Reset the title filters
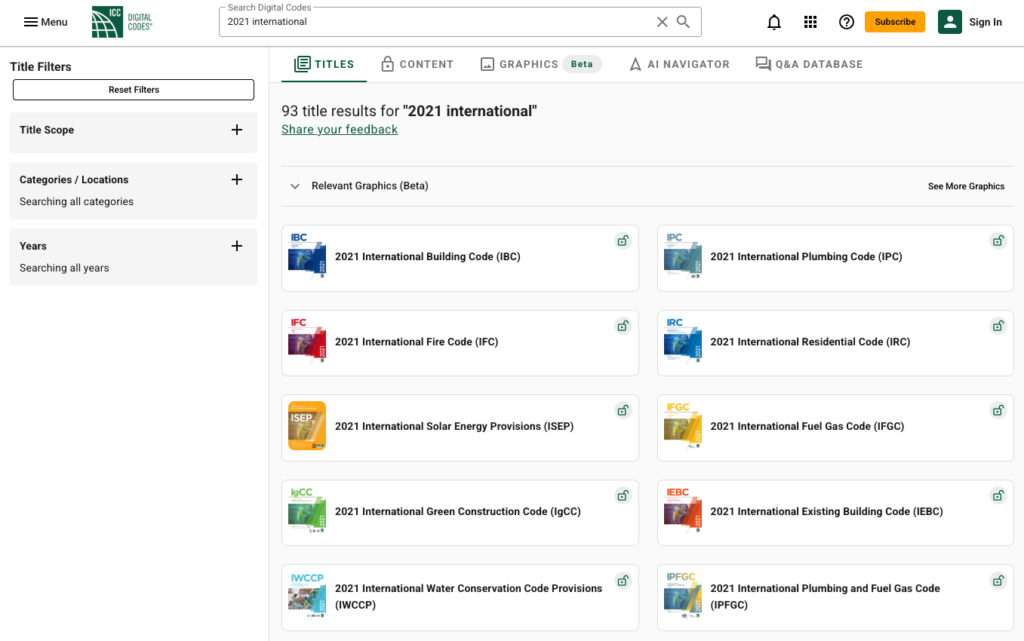 tap(133, 89)
